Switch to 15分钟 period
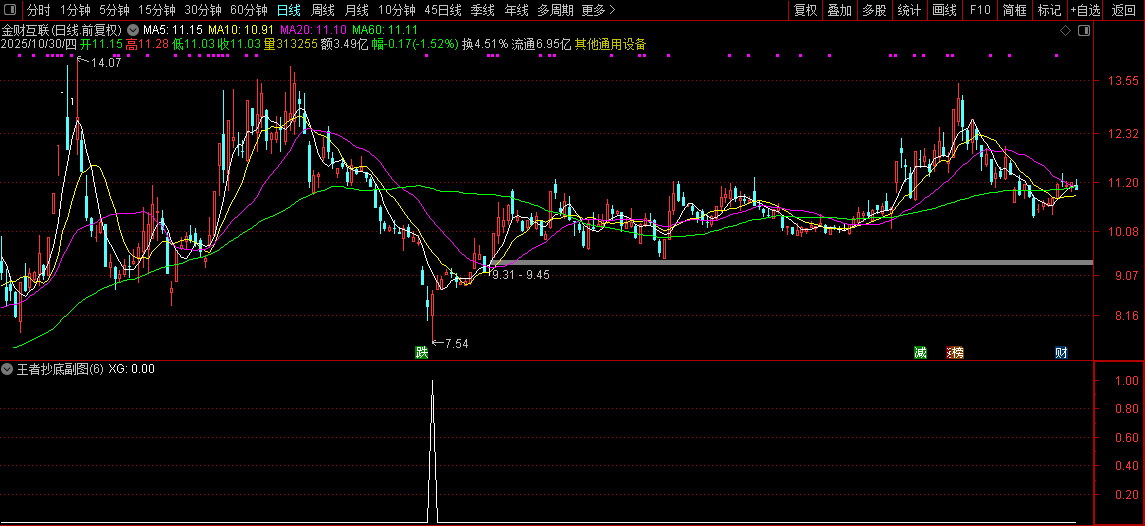Viewport: 1145px width, 526px height. pyautogui.click(x=156, y=10)
